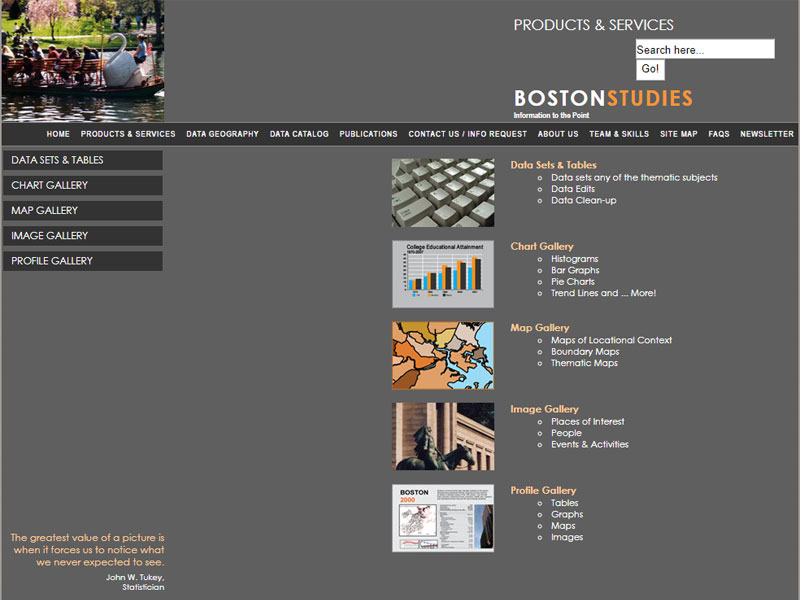Open the statue building thumbnail

coord(443,436)
